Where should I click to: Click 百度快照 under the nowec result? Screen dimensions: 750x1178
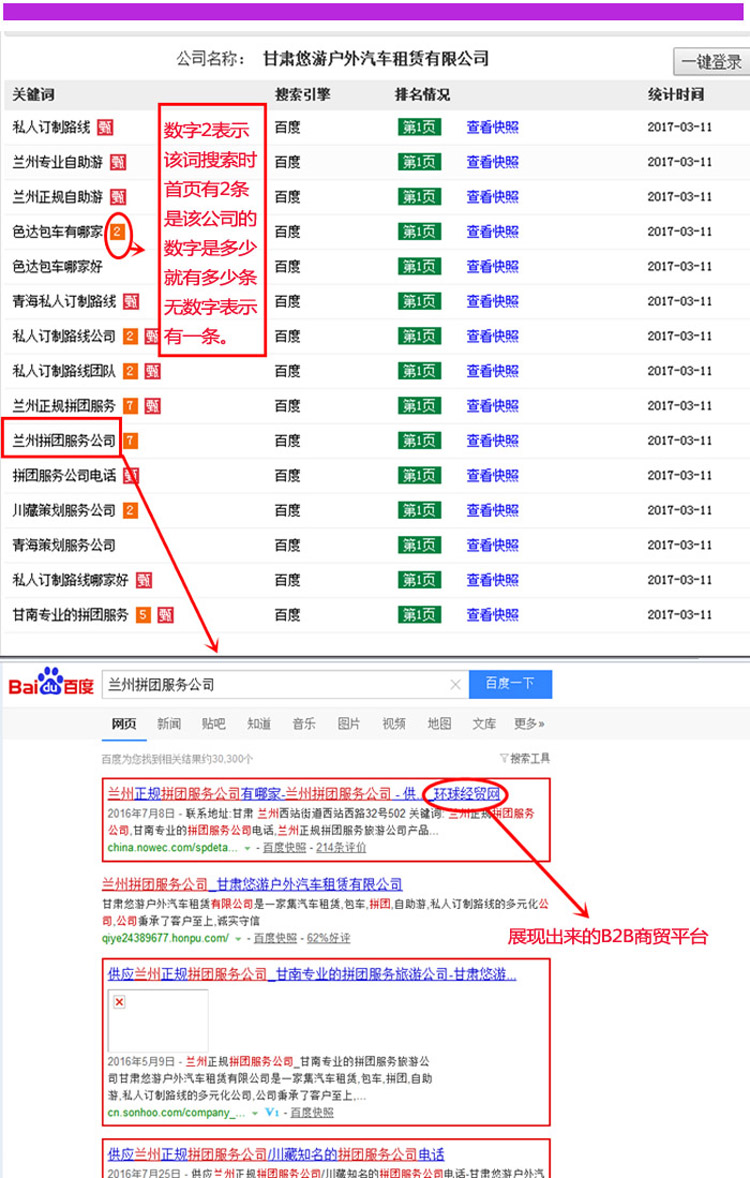(x=285, y=847)
